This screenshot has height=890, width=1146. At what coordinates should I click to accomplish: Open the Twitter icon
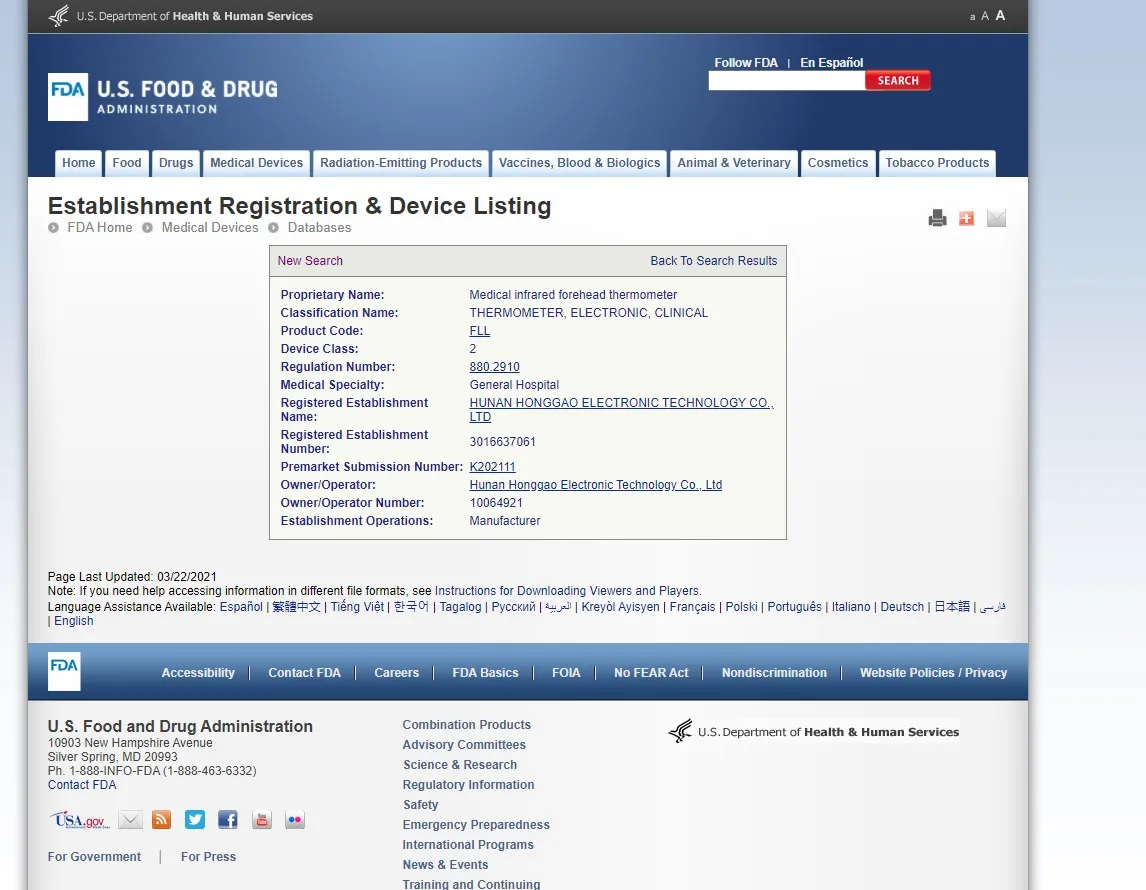[194, 820]
